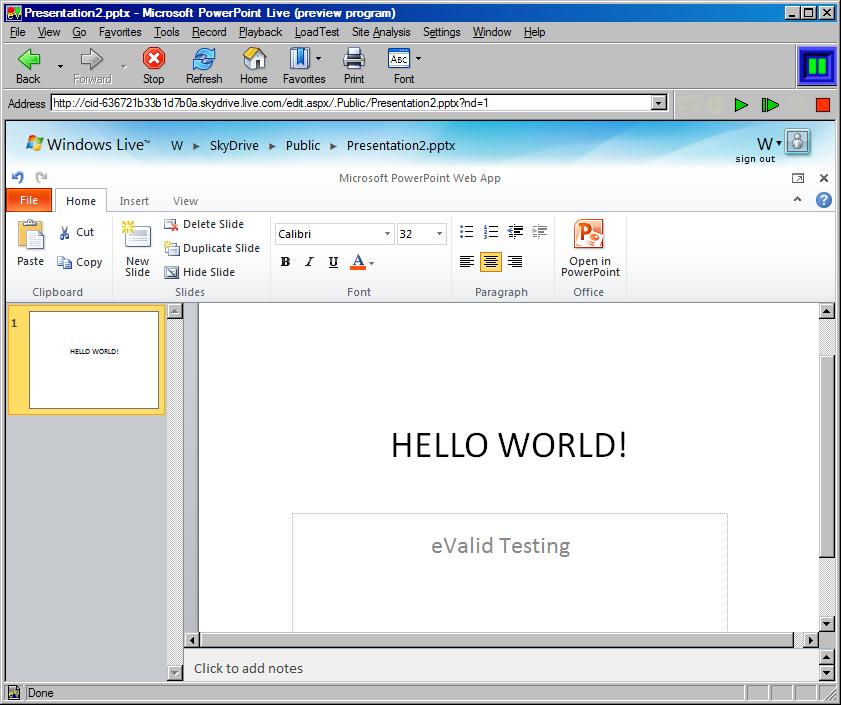Viewport: 841px width, 705px height.
Task: Toggle Underline formatting
Action: point(333,262)
